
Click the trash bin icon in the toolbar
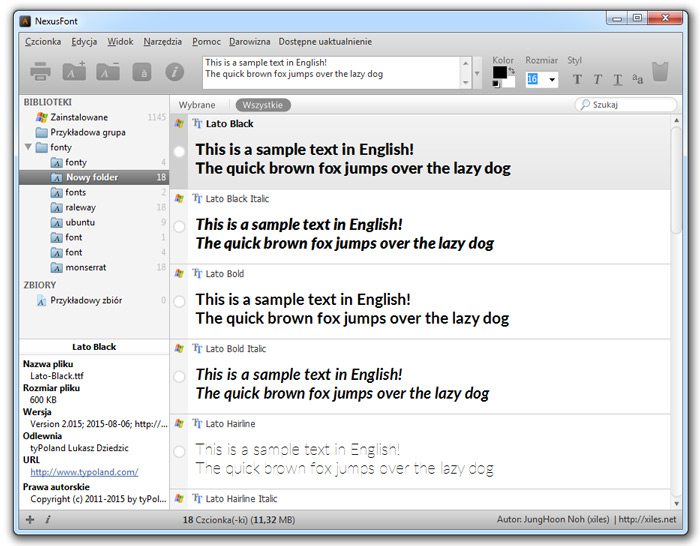click(660, 71)
